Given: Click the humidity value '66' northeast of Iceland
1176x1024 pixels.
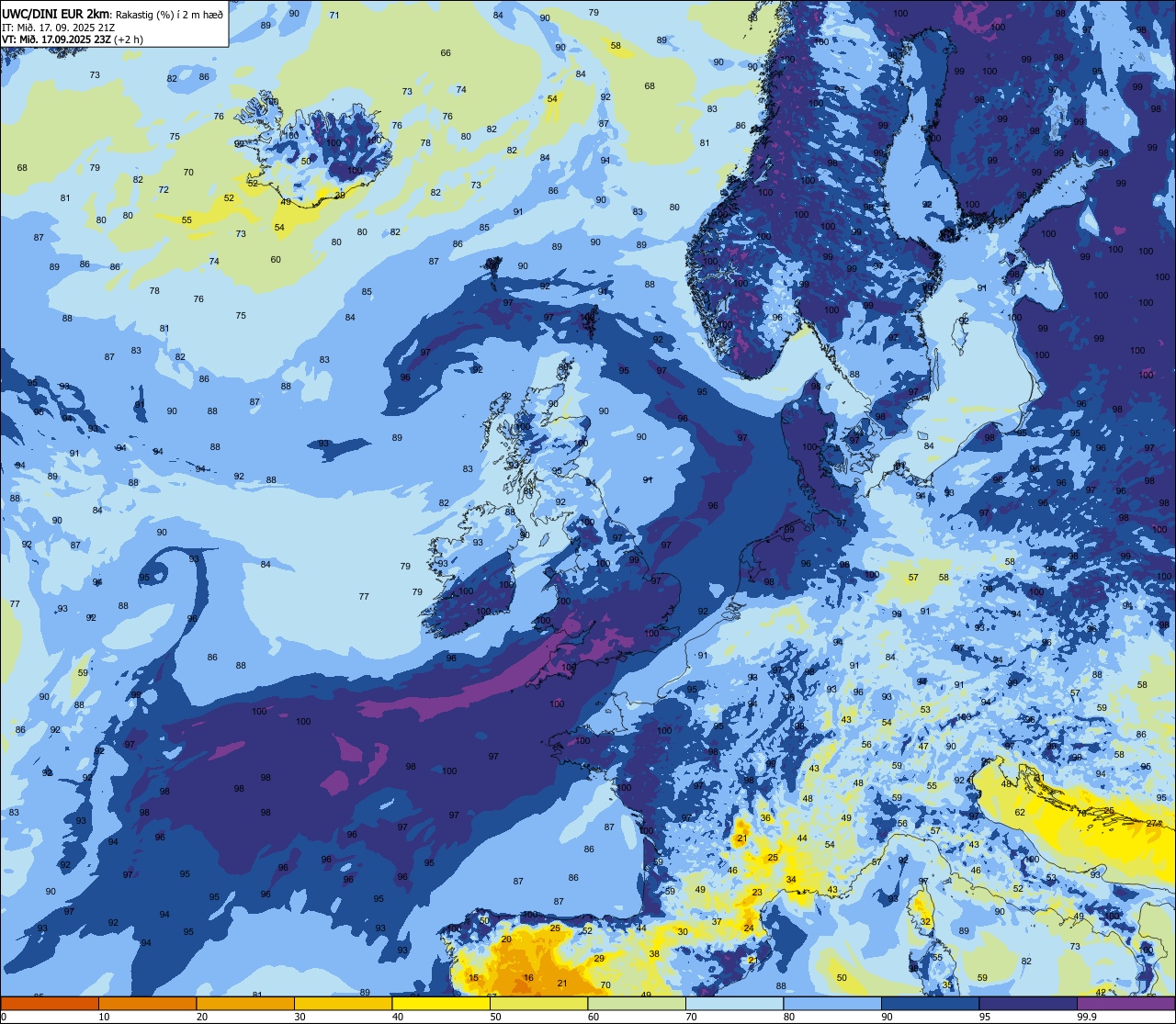Looking at the screenshot, I should (x=446, y=53).
